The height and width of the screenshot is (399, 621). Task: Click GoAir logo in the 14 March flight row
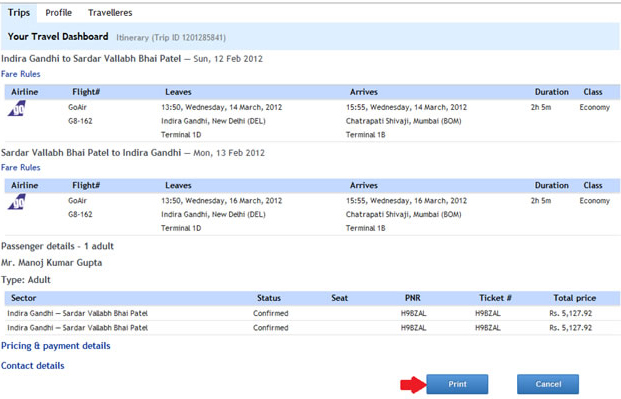(17, 108)
